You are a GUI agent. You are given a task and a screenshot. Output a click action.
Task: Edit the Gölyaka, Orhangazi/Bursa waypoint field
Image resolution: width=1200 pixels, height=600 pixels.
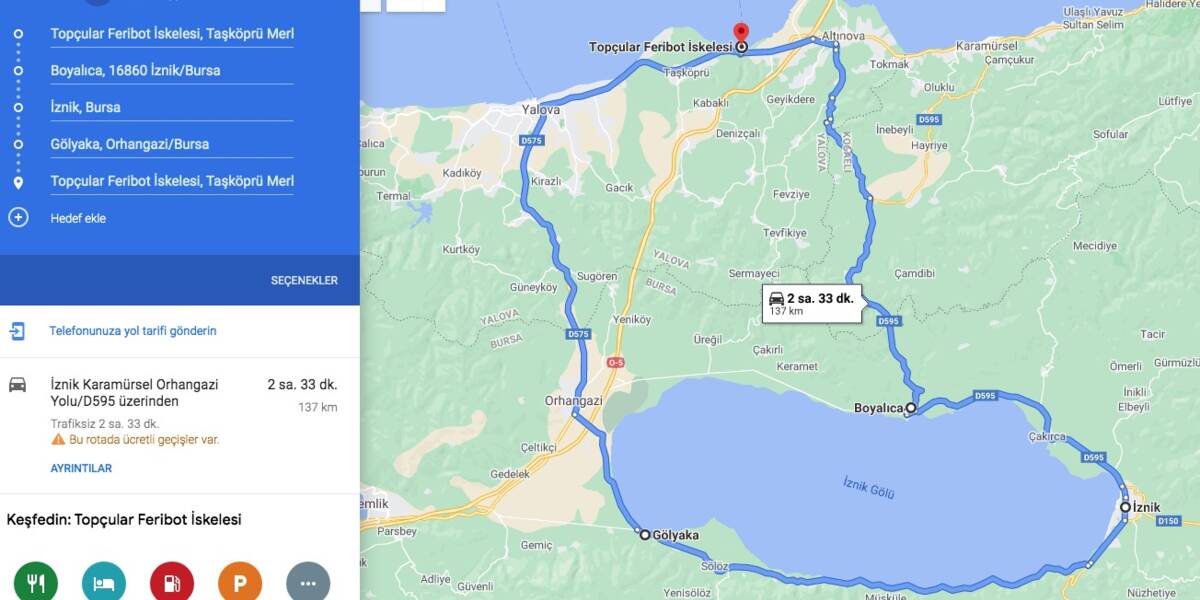pos(172,145)
